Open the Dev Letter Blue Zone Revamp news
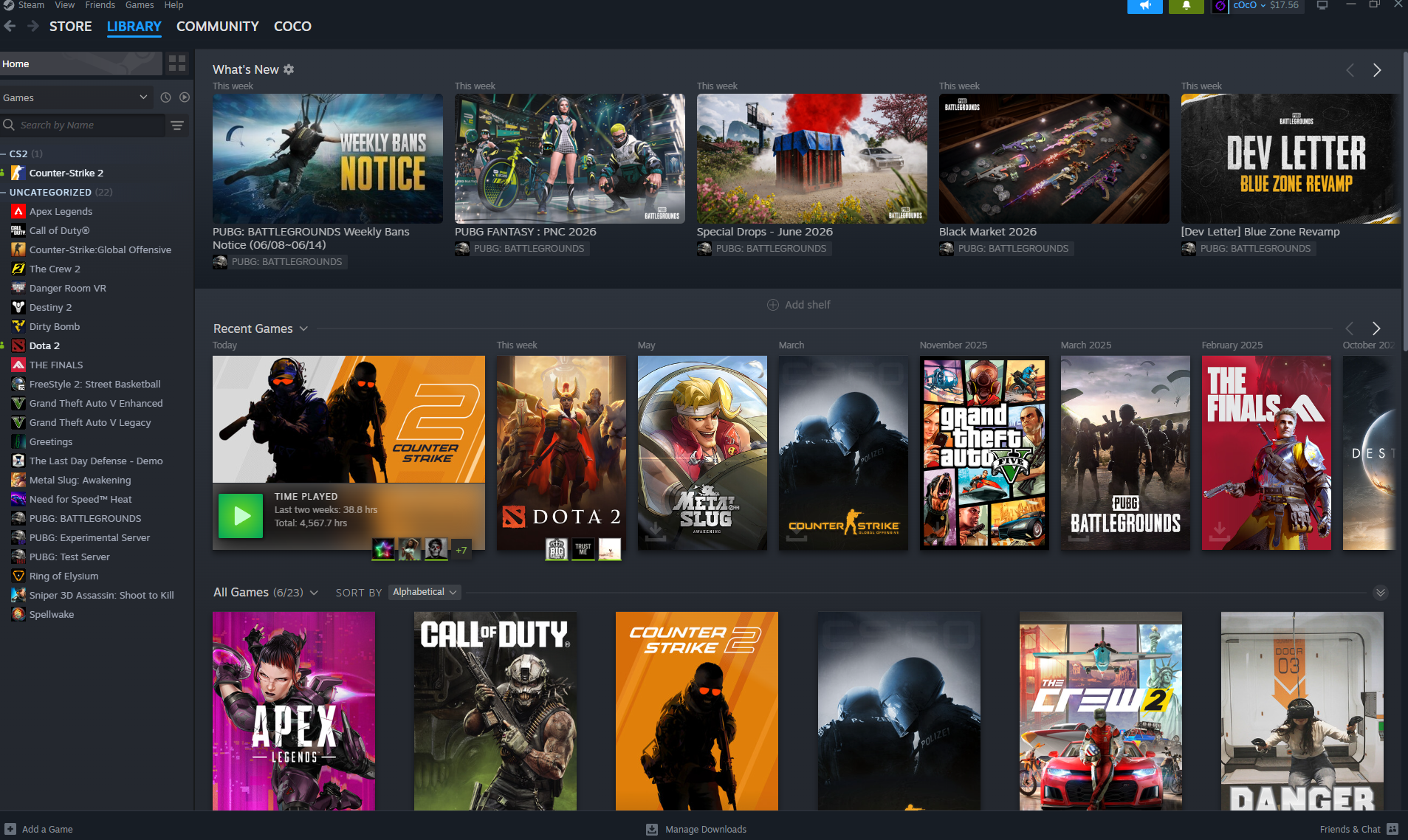Image resolution: width=1408 pixels, height=840 pixels. pos(1291,159)
